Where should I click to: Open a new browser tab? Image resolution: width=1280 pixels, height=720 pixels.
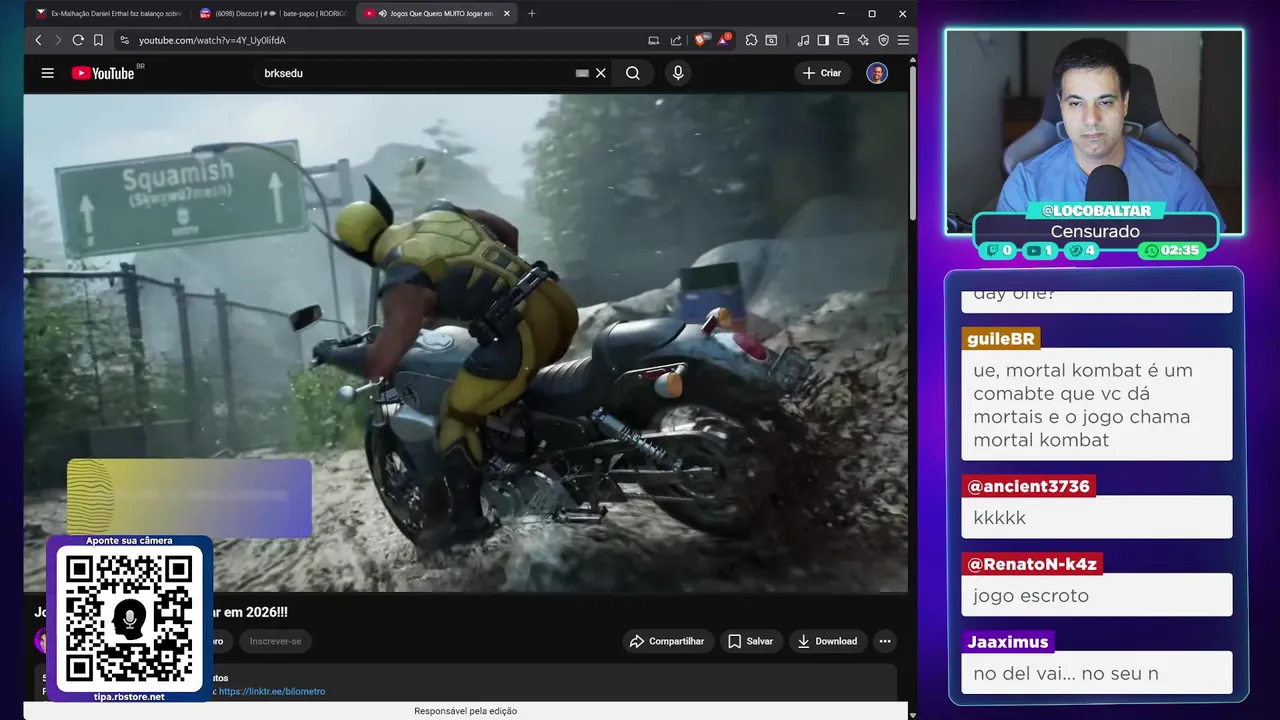[531, 14]
